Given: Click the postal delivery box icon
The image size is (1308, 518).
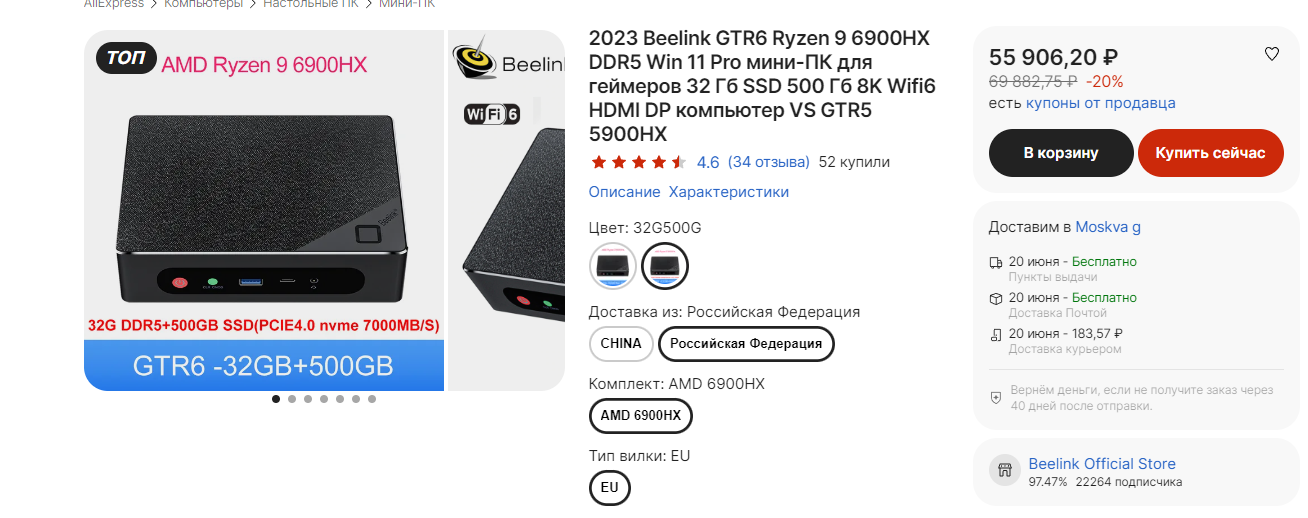Looking at the screenshot, I should click(995, 298).
